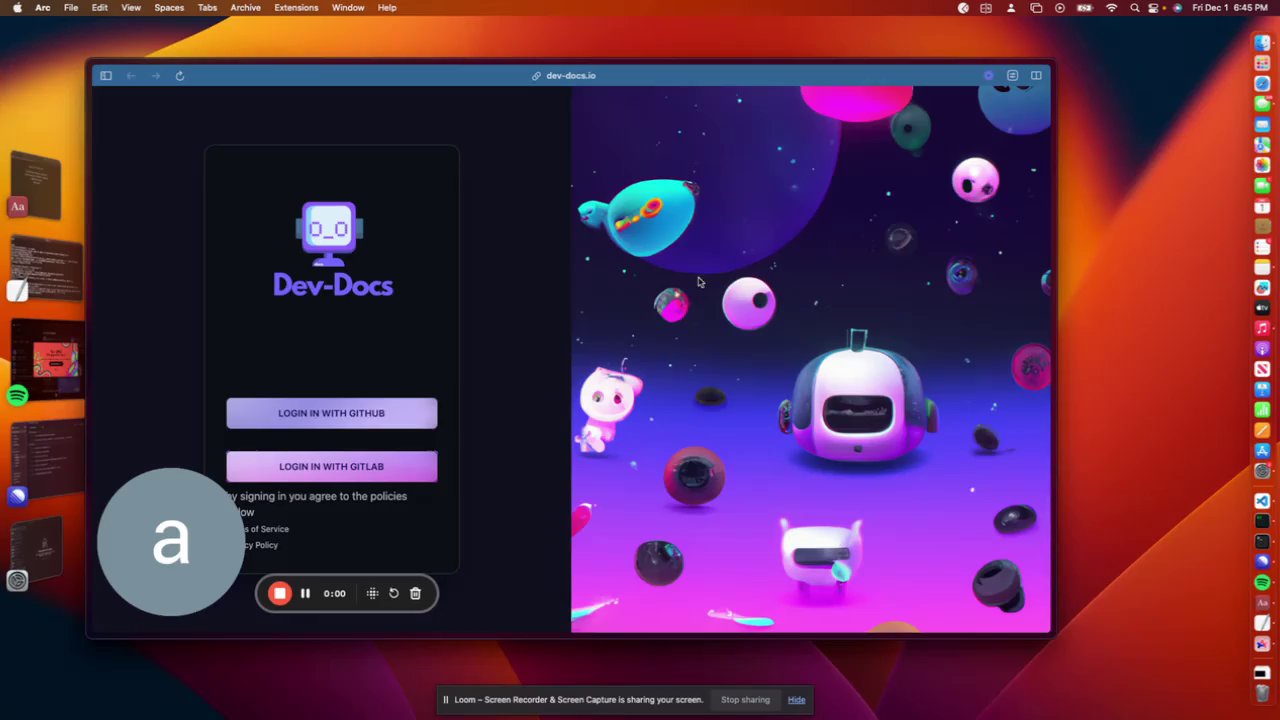The image size is (1280, 720).
Task: Click the Loom camera bubble showing letter a
Action: (x=171, y=541)
